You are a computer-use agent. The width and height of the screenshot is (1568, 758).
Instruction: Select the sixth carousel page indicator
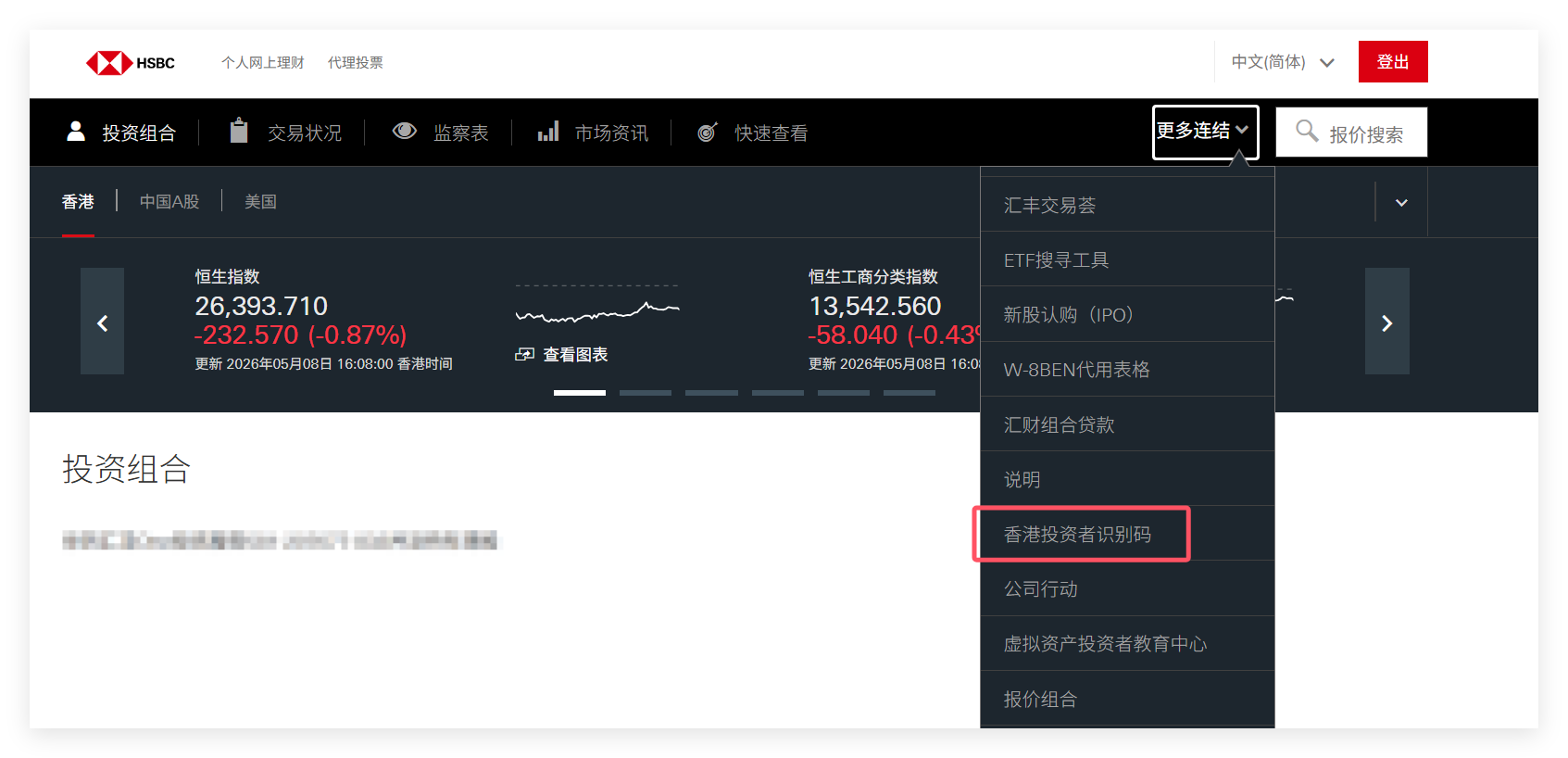point(909,393)
